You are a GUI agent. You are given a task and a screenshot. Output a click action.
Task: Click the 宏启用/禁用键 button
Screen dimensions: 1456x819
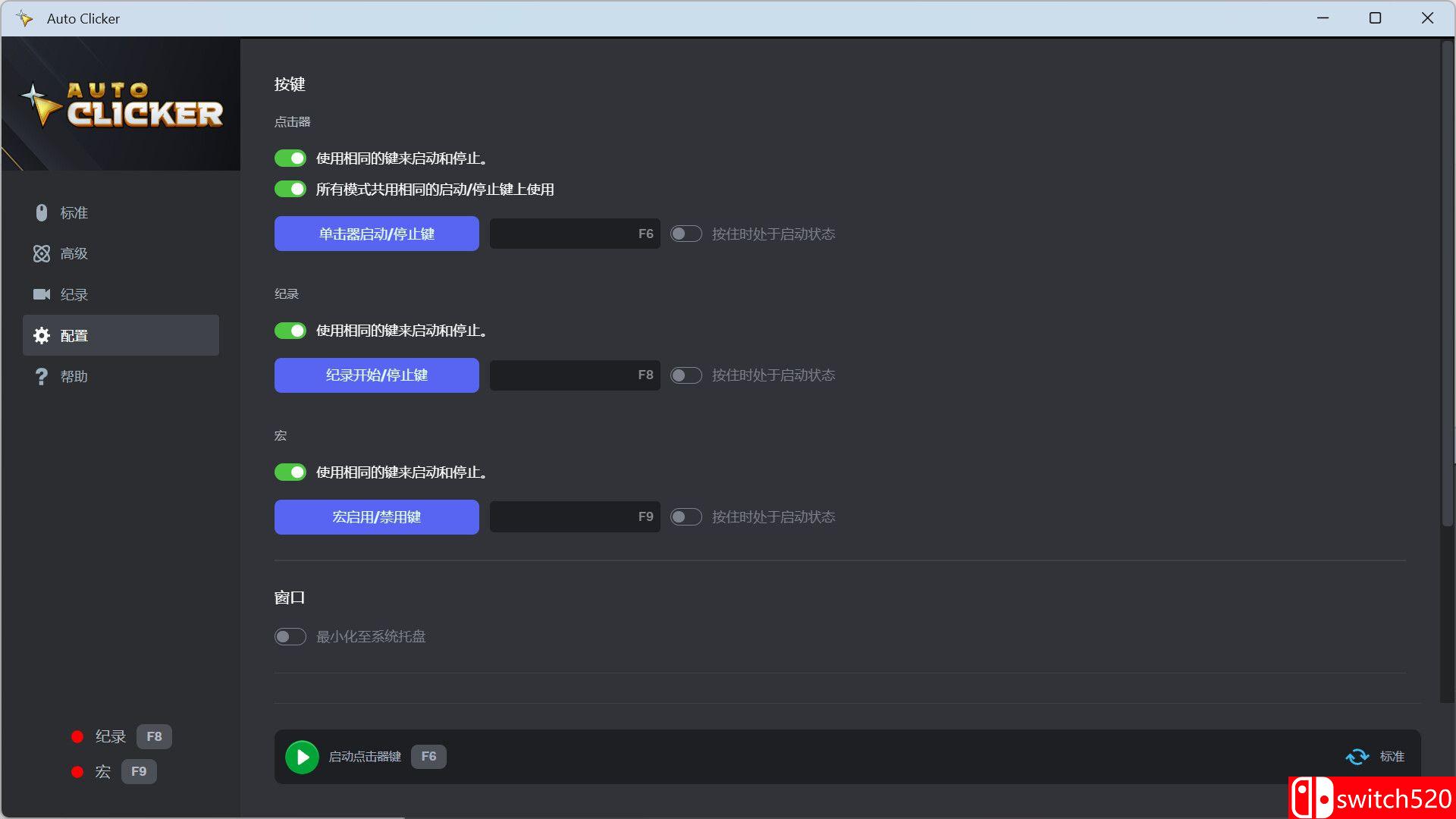[x=376, y=516]
